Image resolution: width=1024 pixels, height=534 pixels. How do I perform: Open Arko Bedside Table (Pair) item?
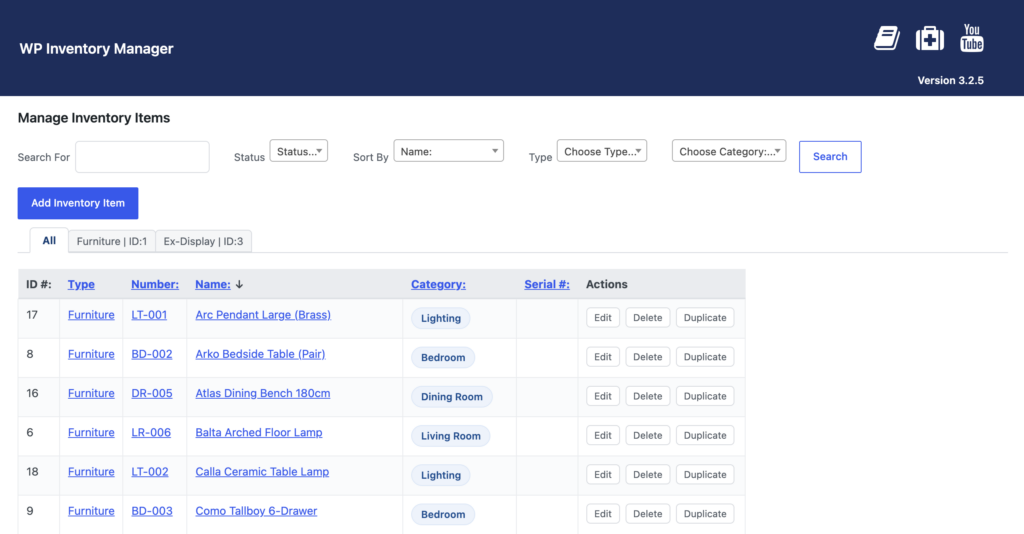coord(260,354)
